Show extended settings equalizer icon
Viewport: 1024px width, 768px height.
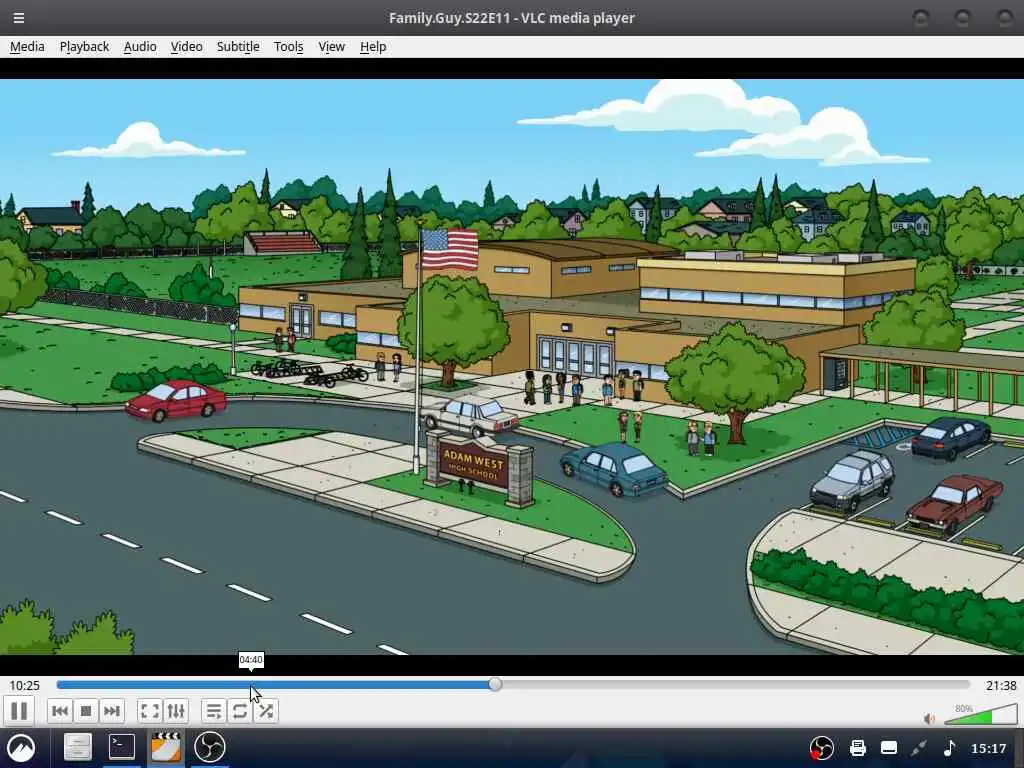coord(176,711)
